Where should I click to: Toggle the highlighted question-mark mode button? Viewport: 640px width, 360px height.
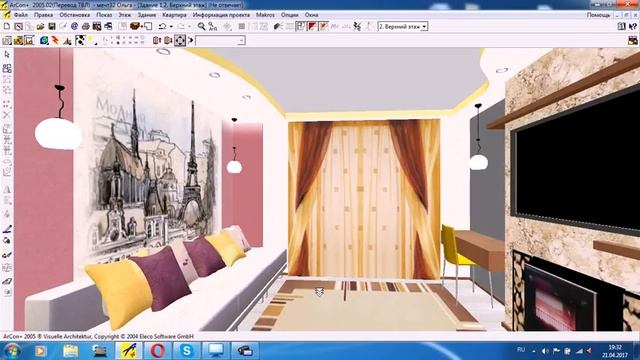(301, 26)
